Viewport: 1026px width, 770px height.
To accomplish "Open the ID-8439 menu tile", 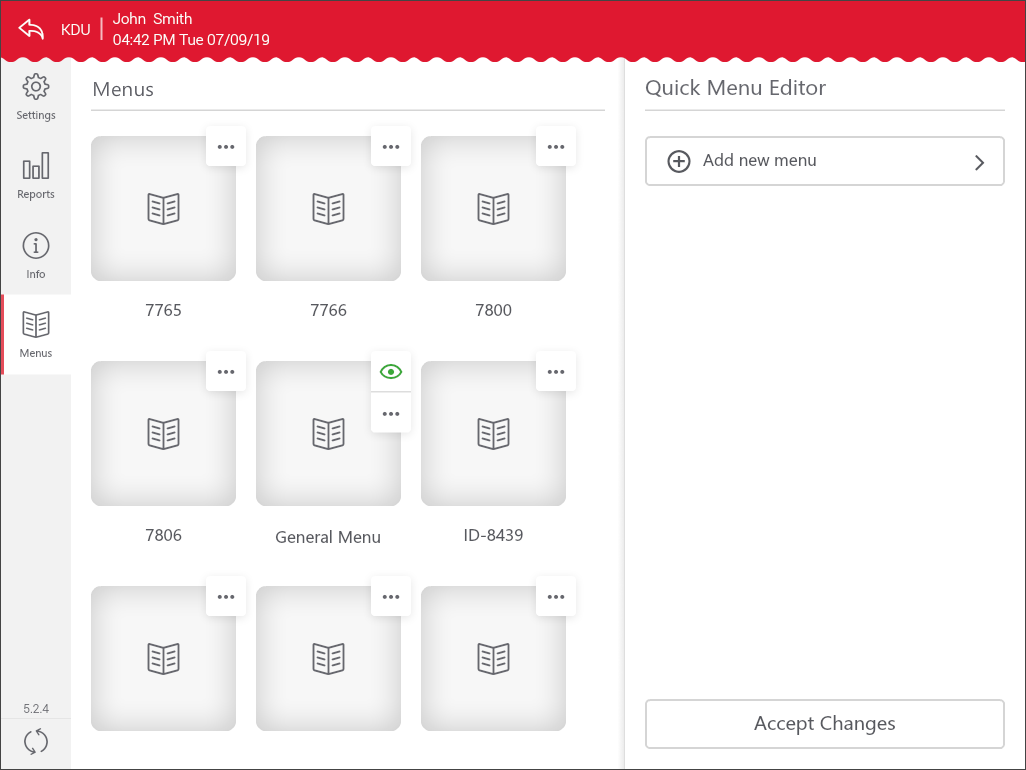I will [493, 434].
